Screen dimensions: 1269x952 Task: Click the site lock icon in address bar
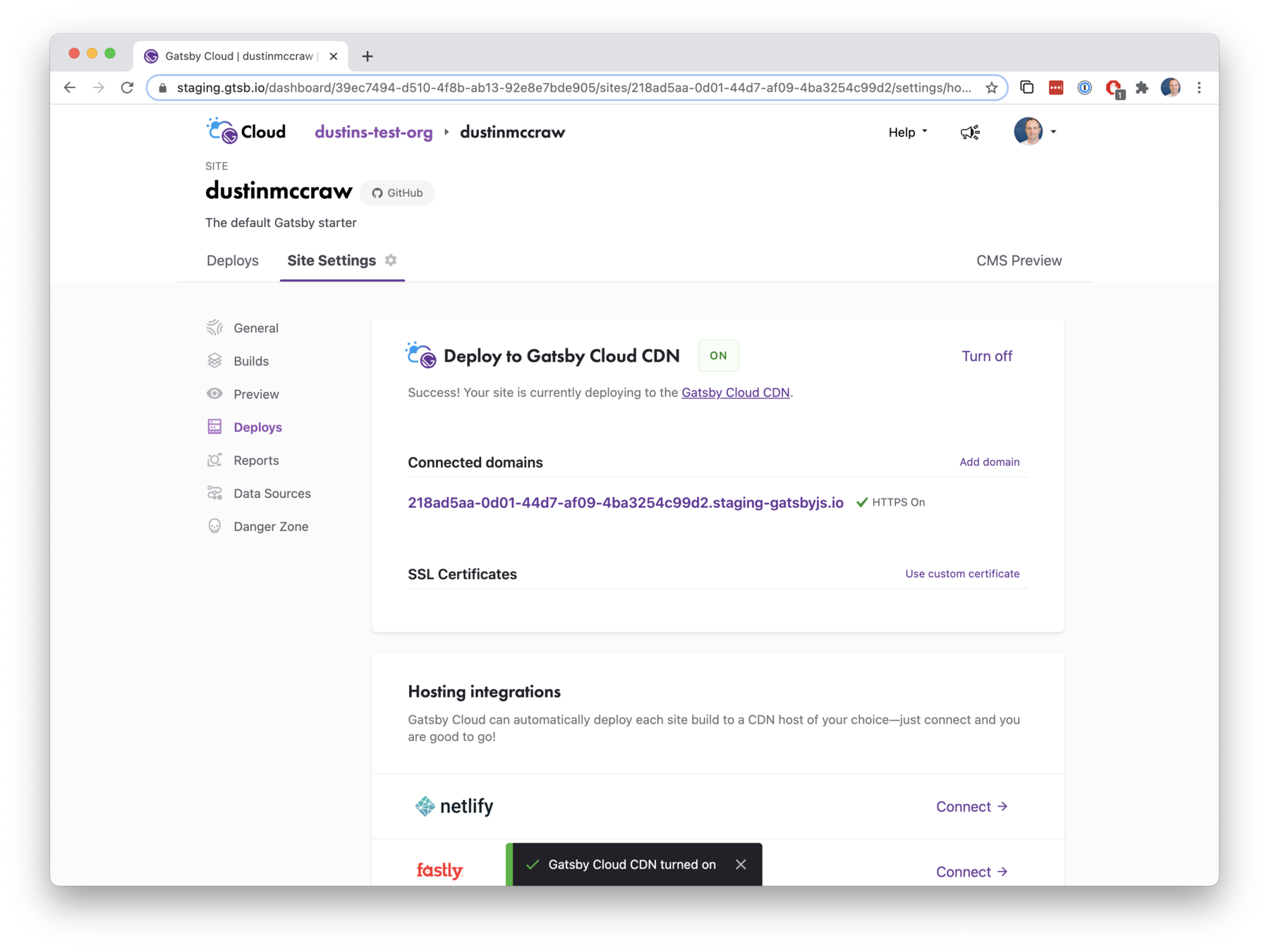[x=163, y=88]
